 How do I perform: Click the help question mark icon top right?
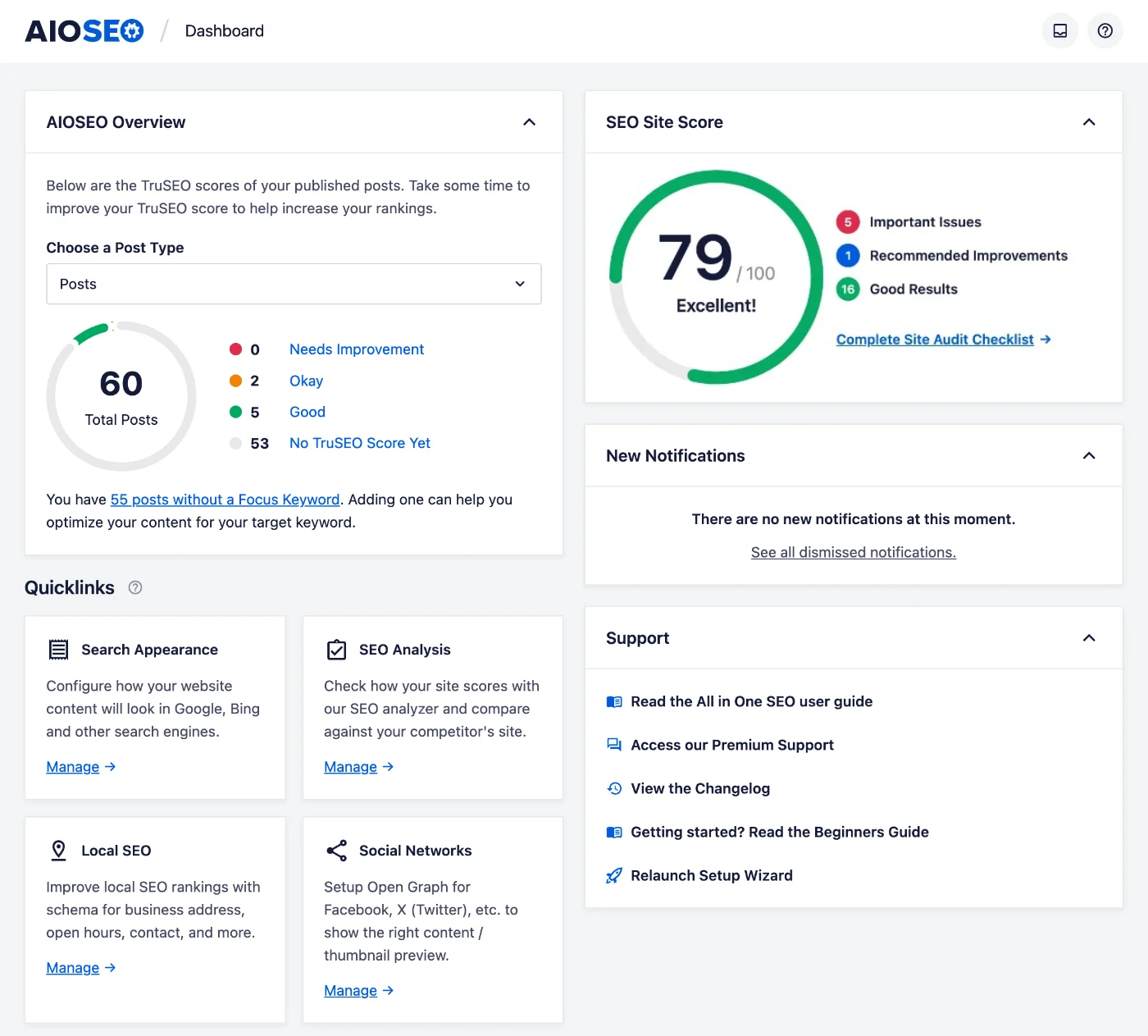(1105, 30)
